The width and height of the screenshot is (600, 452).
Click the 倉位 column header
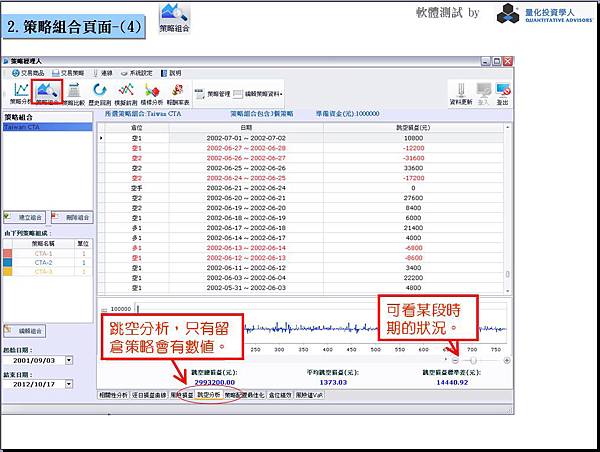point(137,127)
